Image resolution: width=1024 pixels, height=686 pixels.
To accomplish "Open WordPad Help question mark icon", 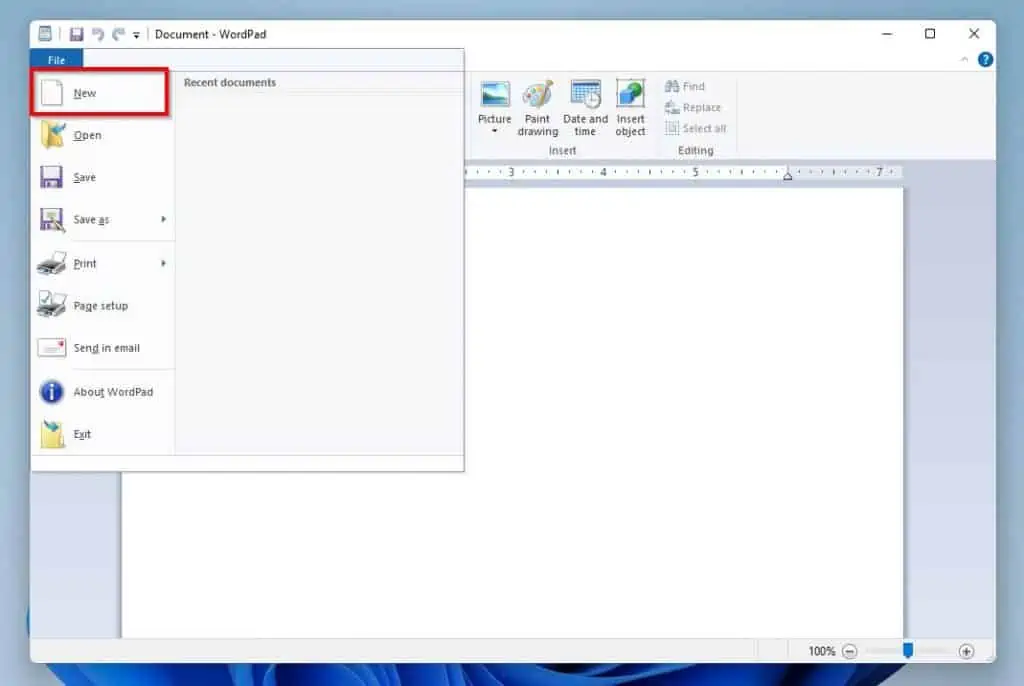I will [985, 60].
